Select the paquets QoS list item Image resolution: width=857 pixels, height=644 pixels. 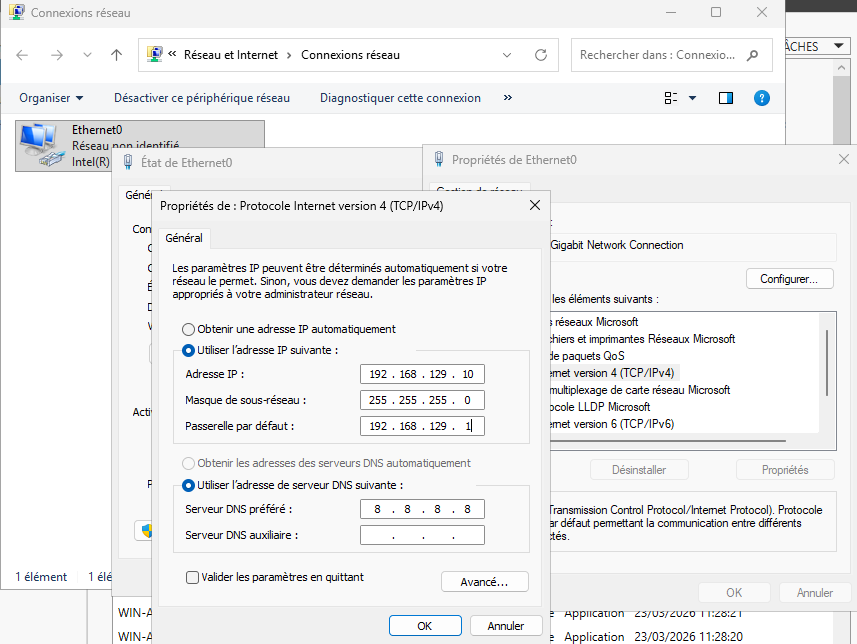coord(587,356)
